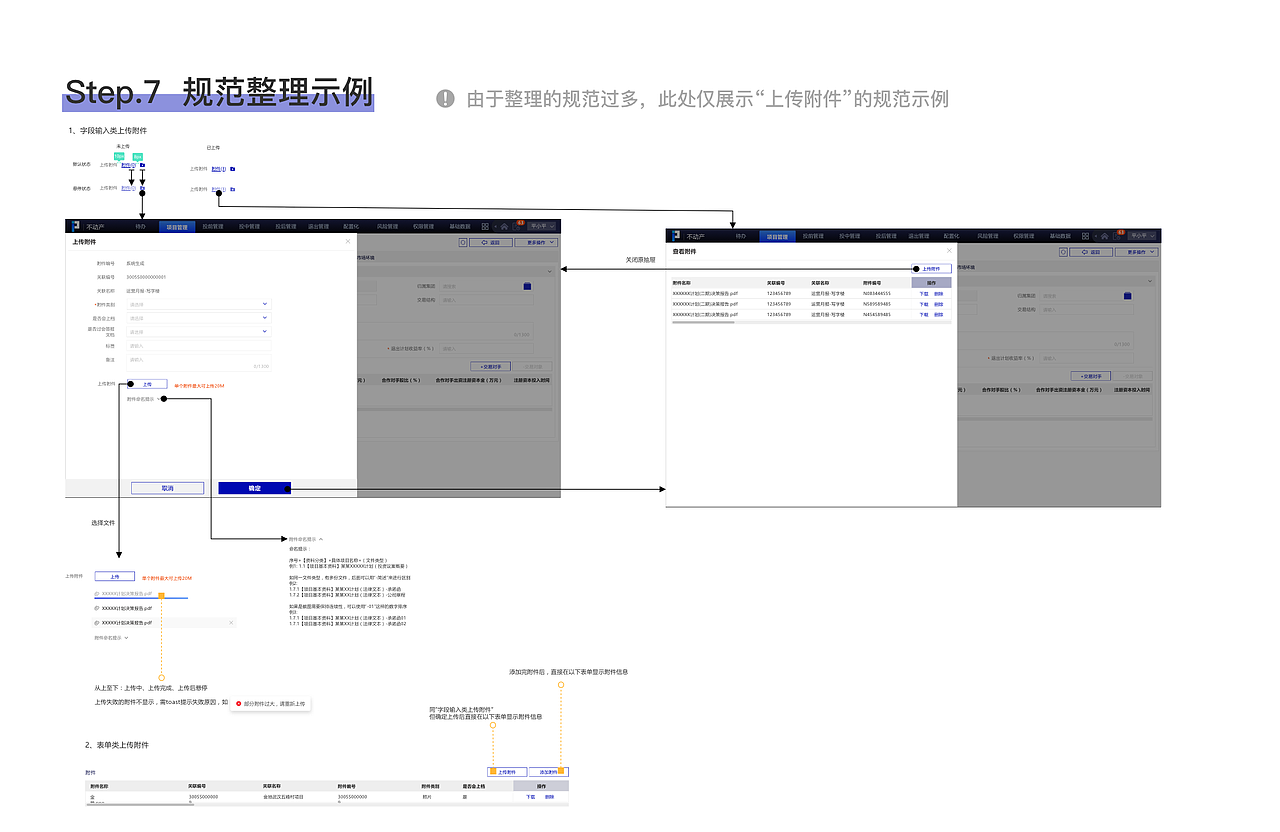
Task: Click the horizontal scrollbar in the 查看附件 table
Action: 704,322
